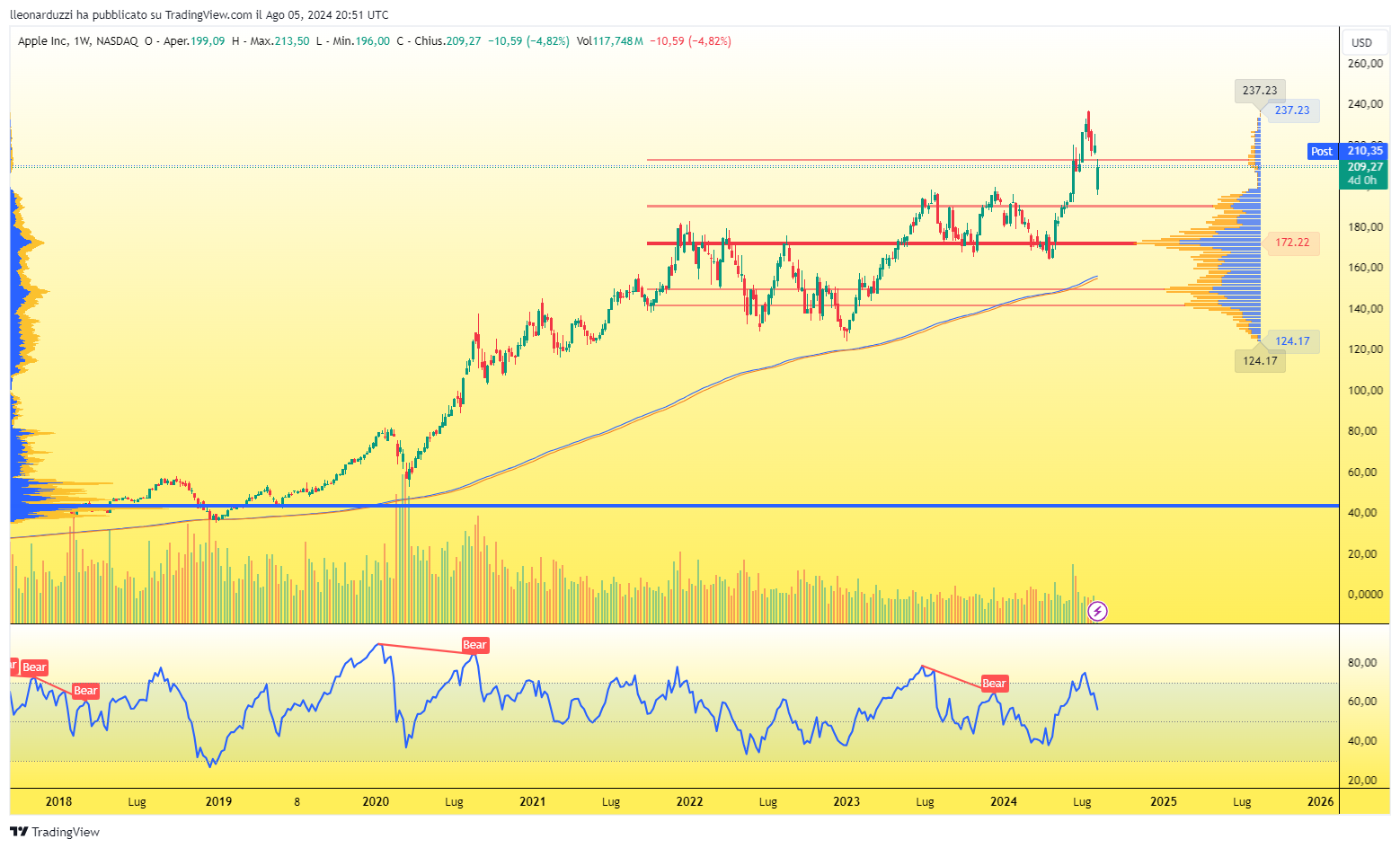Screen dimensions: 1400x848
Task: Click the purple lightning bolt icon
Action: pos(1097,612)
